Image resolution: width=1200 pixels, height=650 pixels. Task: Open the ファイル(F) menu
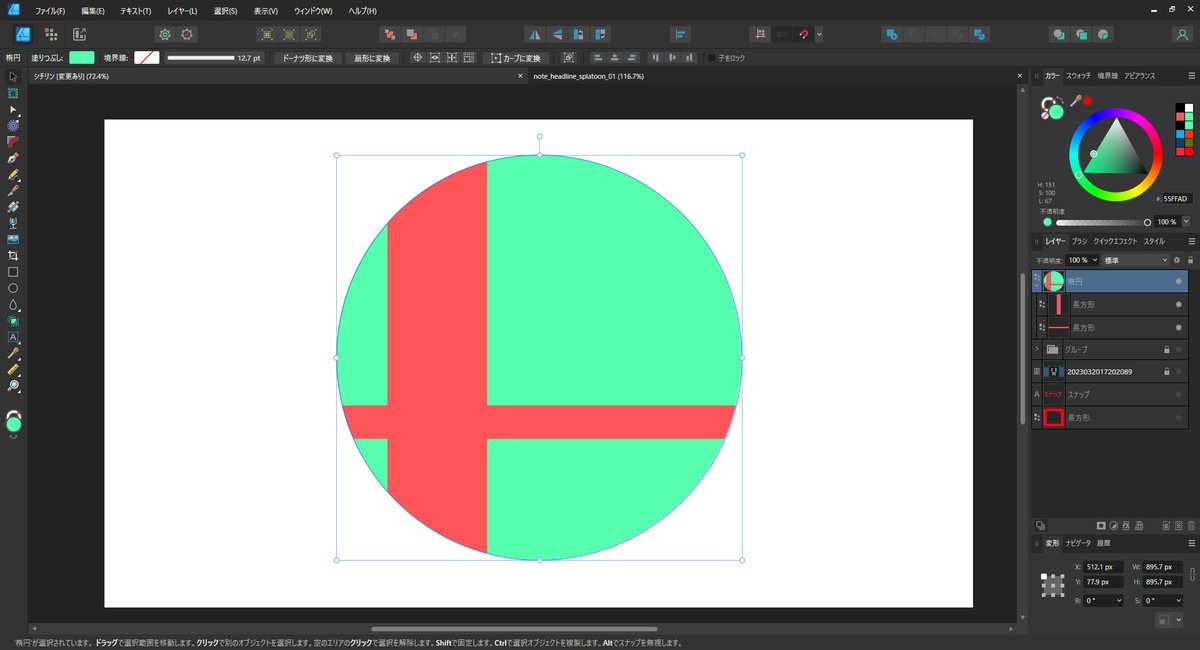50,10
